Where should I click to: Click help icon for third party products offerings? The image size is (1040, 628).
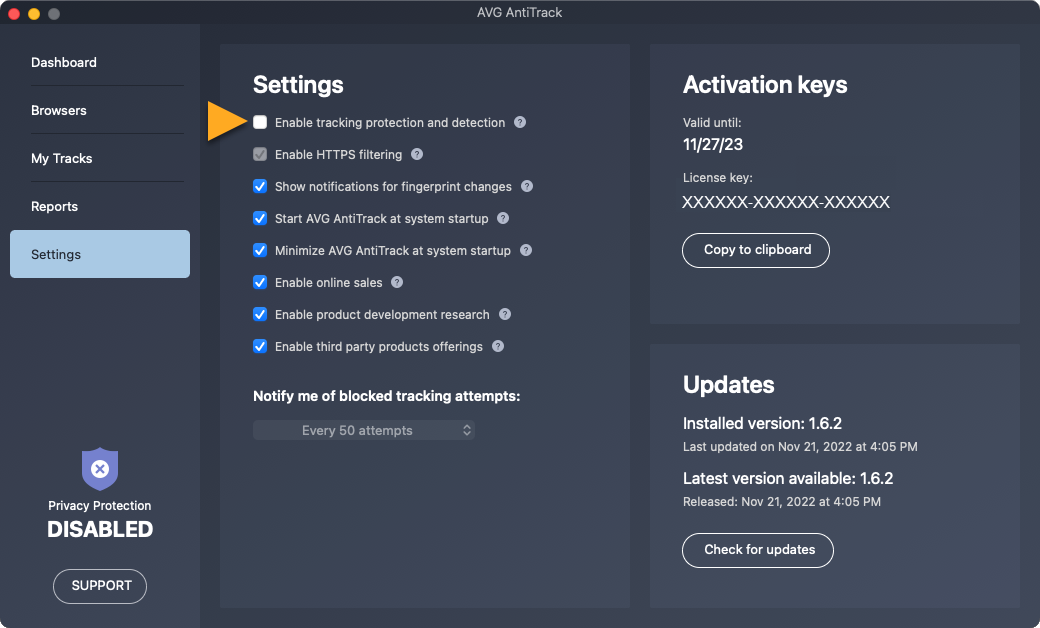pyautogui.click(x=498, y=347)
